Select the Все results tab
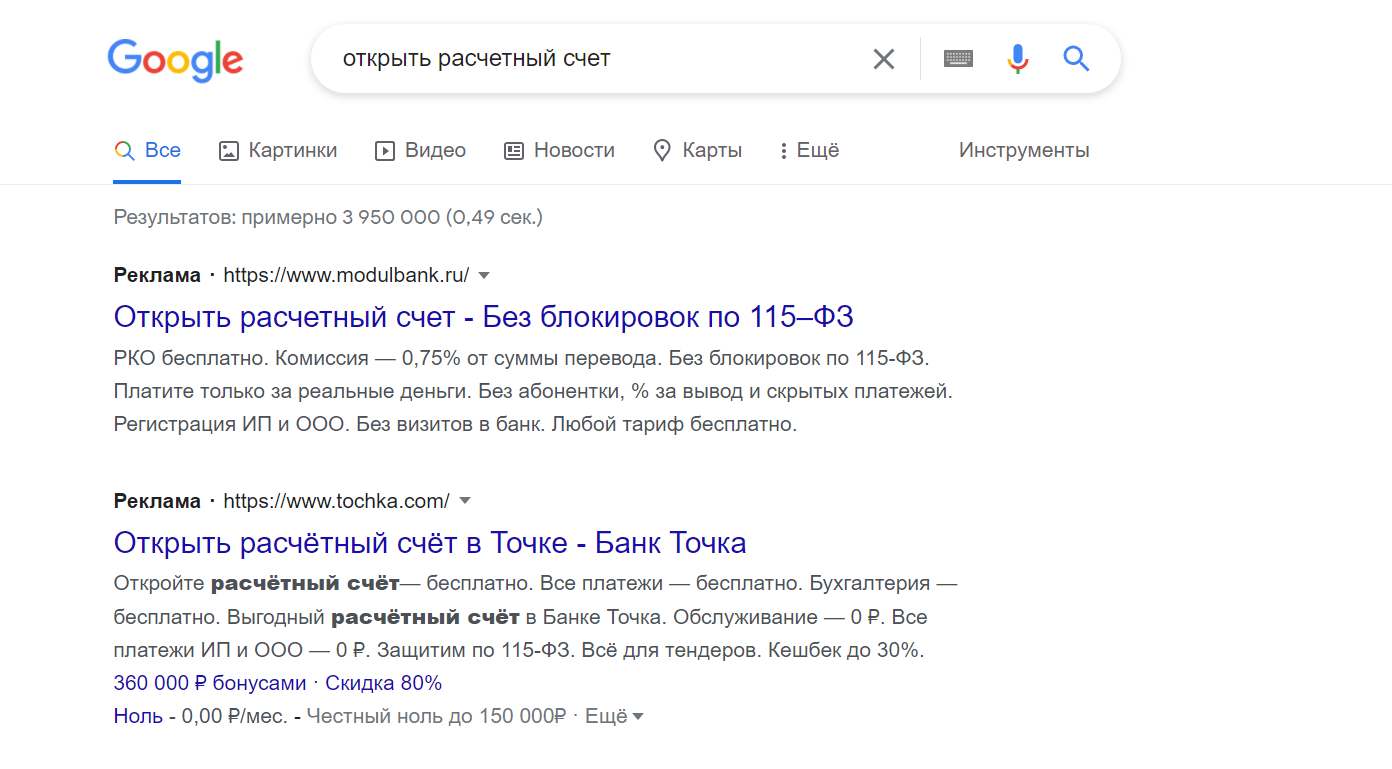The width and height of the screenshot is (1392, 769). click(x=148, y=151)
